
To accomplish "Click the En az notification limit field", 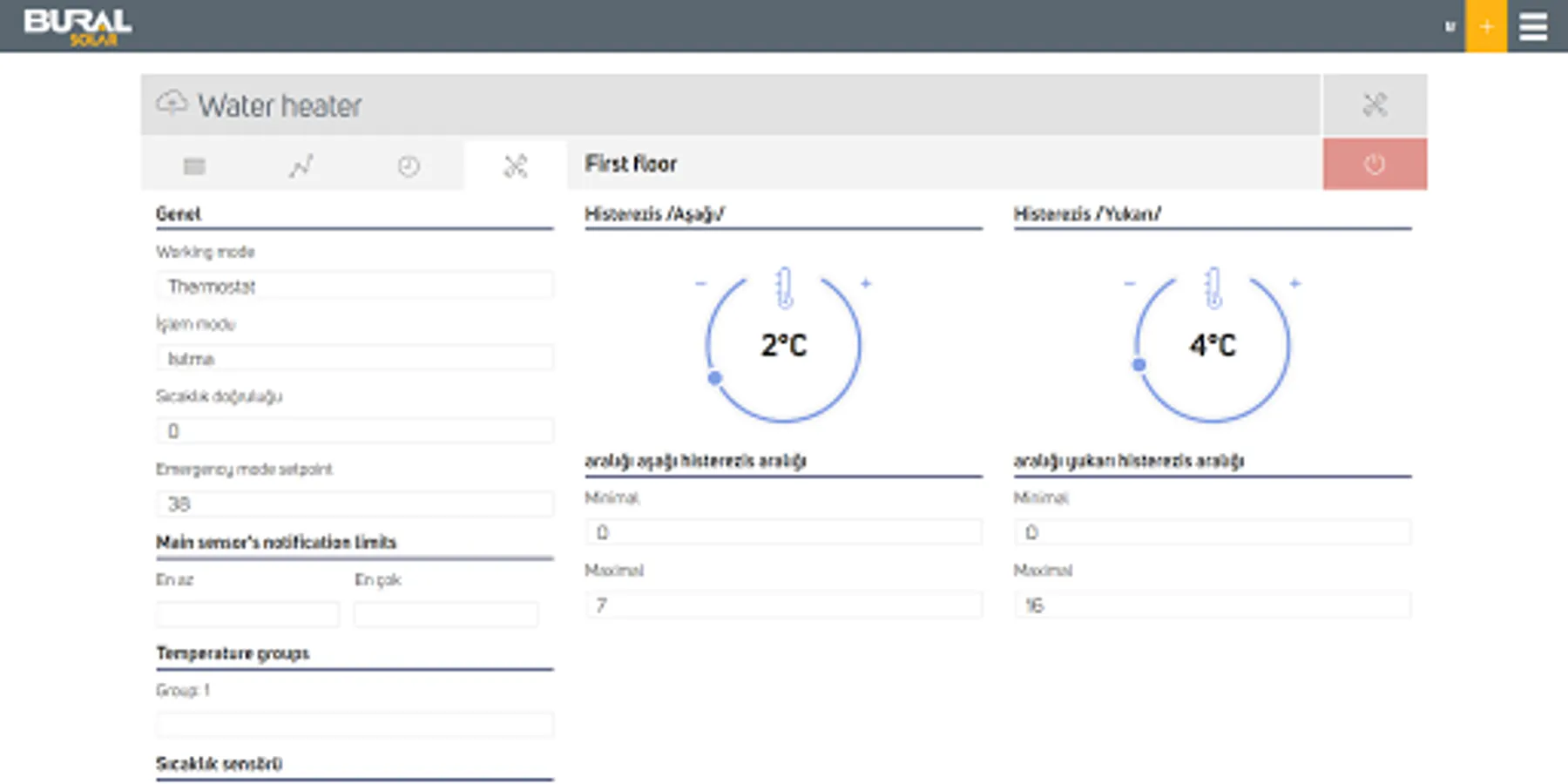I will coord(247,615).
